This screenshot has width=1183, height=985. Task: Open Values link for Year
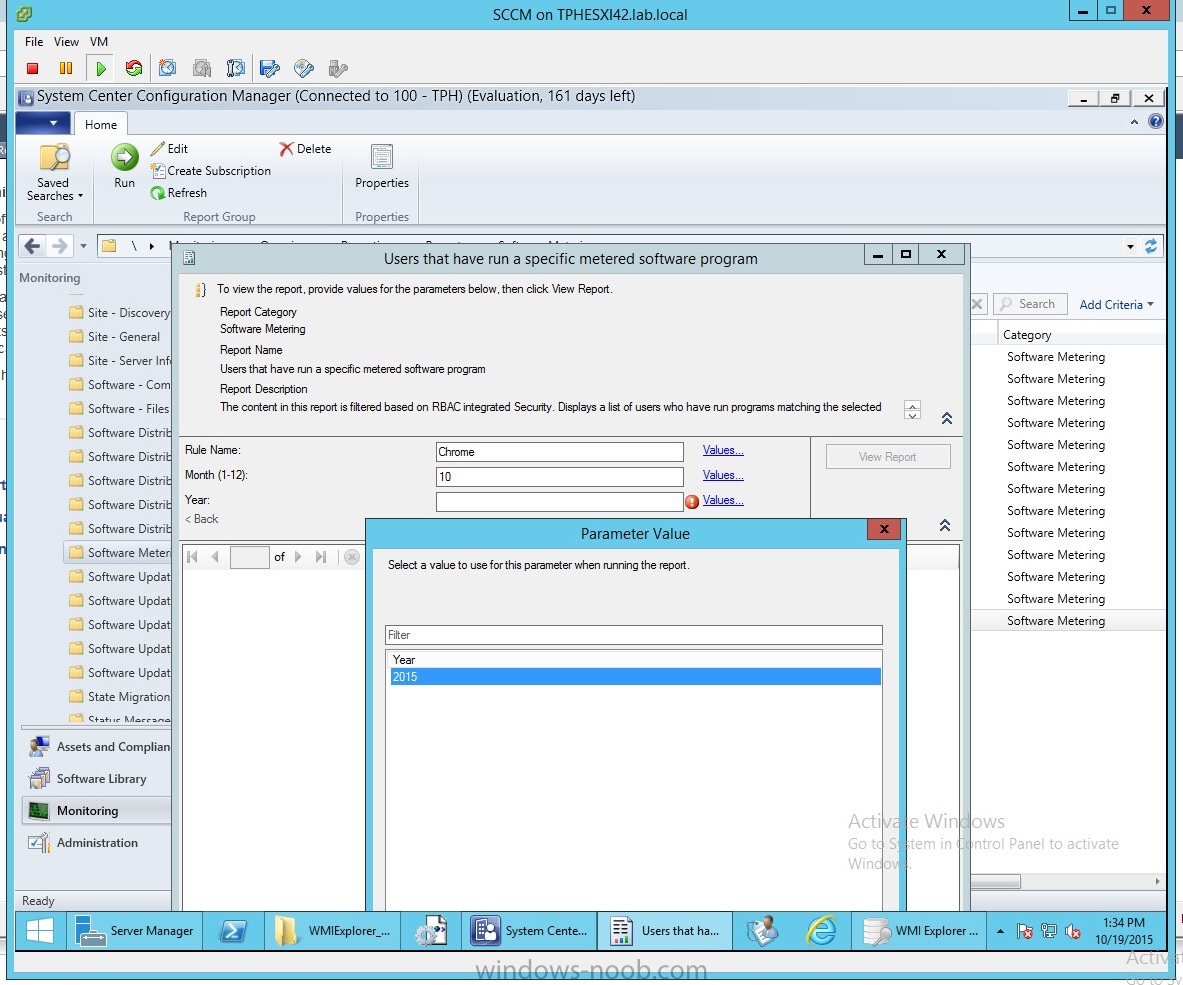(x=723, y=500)
